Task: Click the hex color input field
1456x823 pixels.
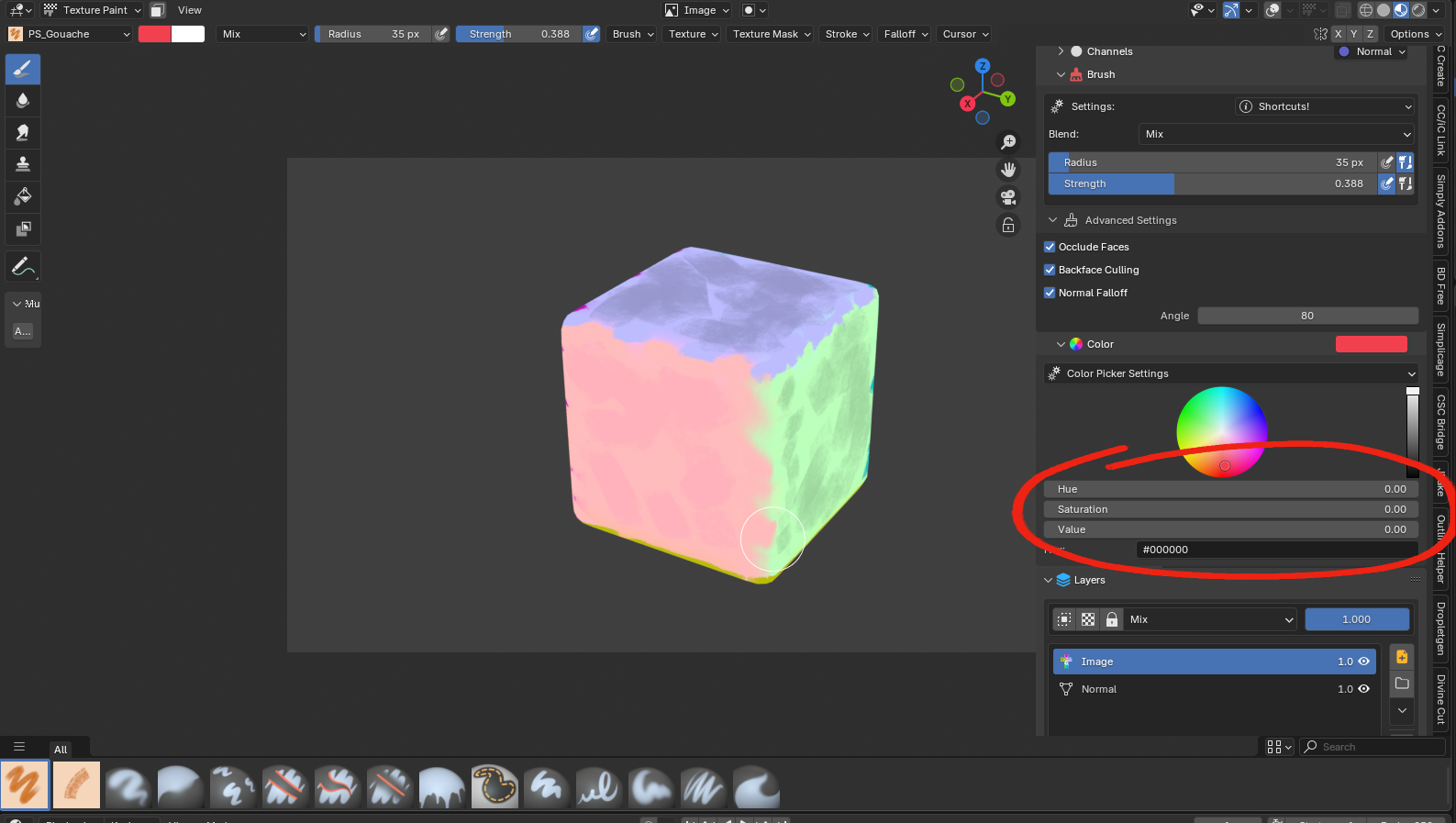Action: [x=1275, y=550]
